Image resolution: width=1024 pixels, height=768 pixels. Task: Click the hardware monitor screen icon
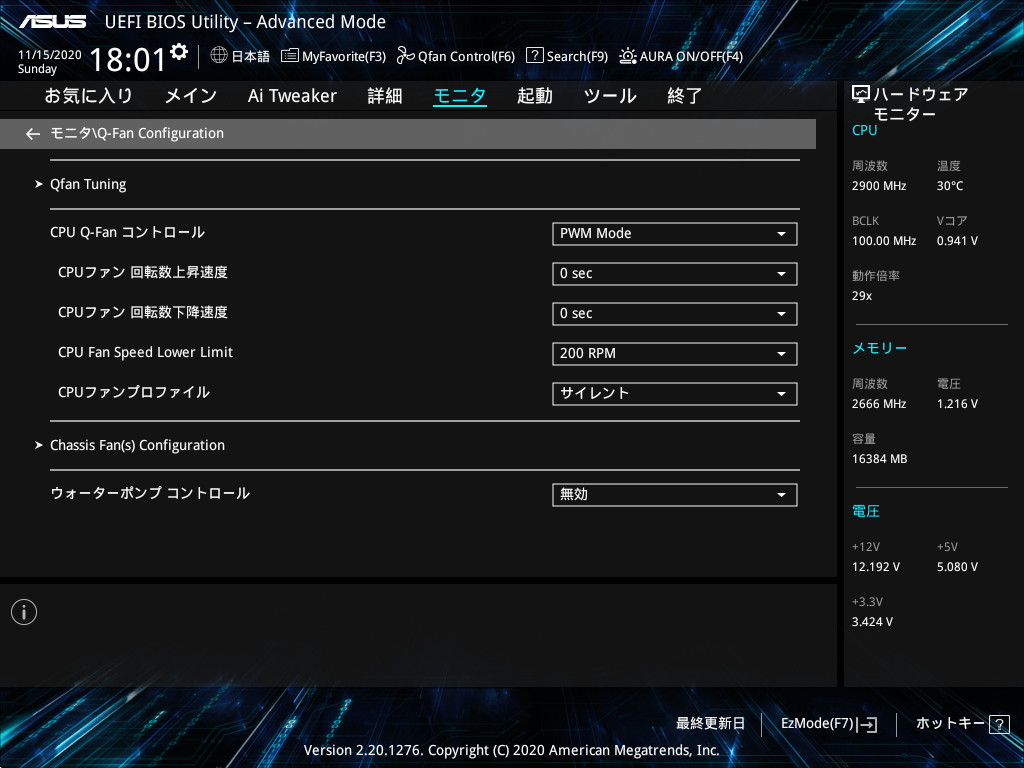pyautogui.click(x=861, y=95)
